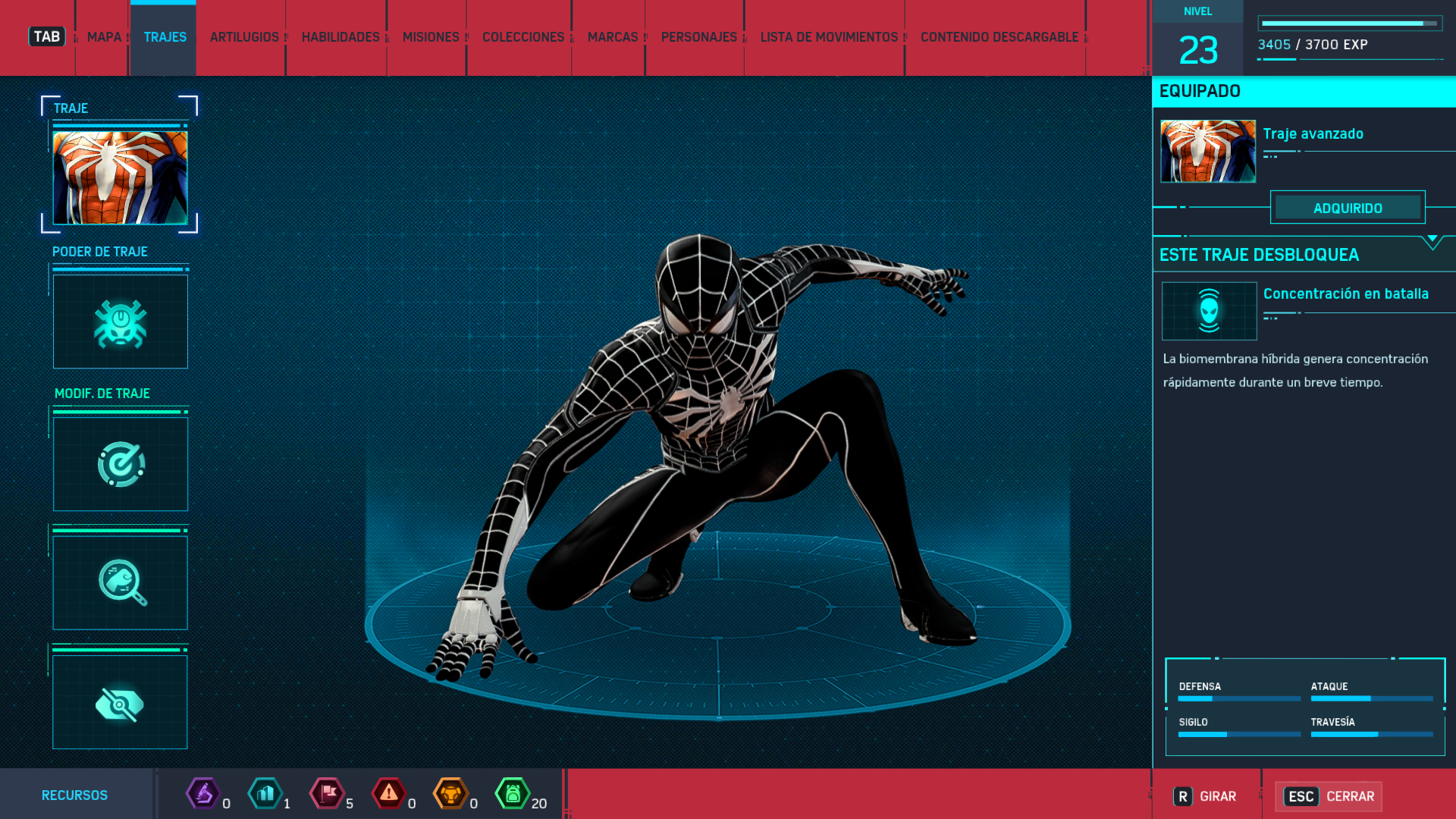
Task: Select the Traje avanzado suit thumbnail
Action: pyautogui.click(x=1208, y=151)
